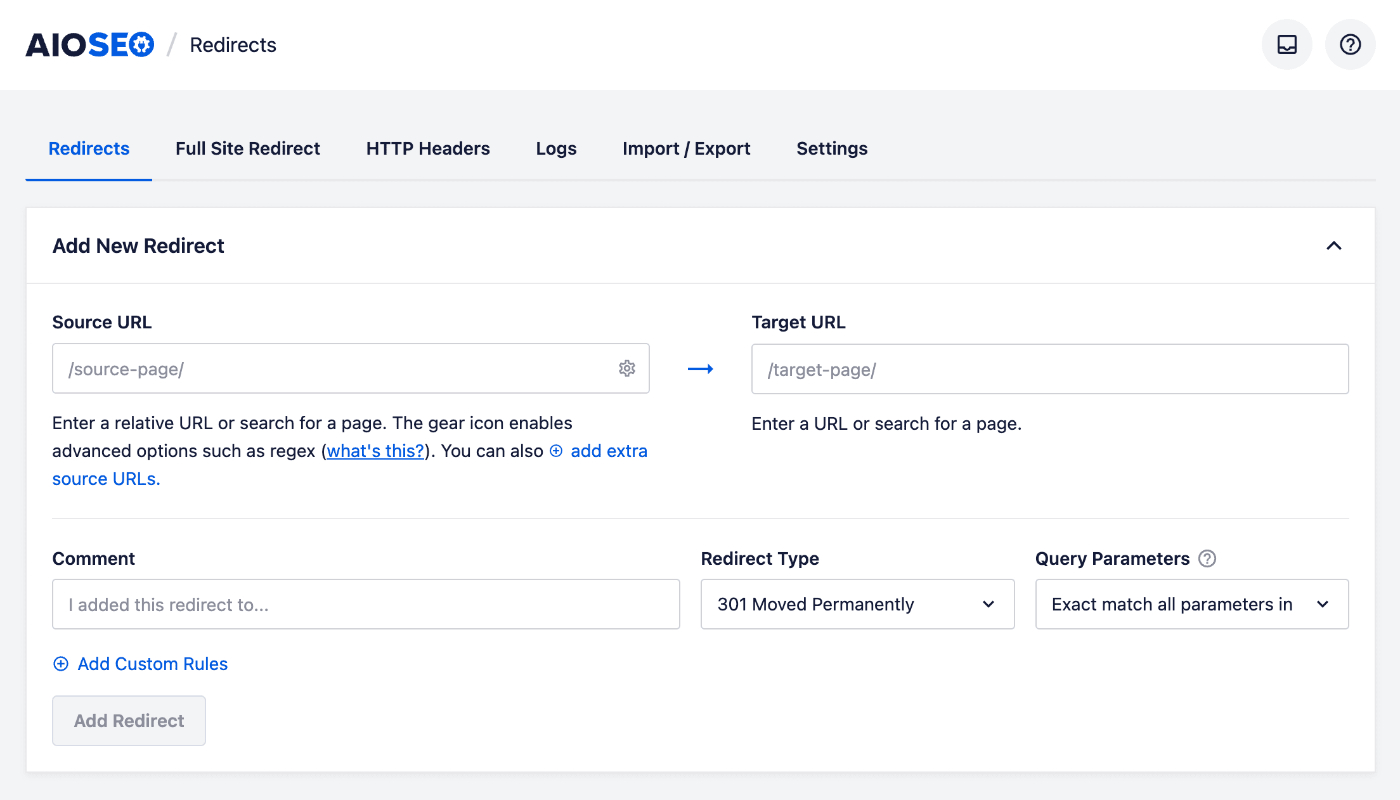Click the plus icon beside add extra source URLs
This screenshot has width=1400, height=800.
click(x=556, y=451)
